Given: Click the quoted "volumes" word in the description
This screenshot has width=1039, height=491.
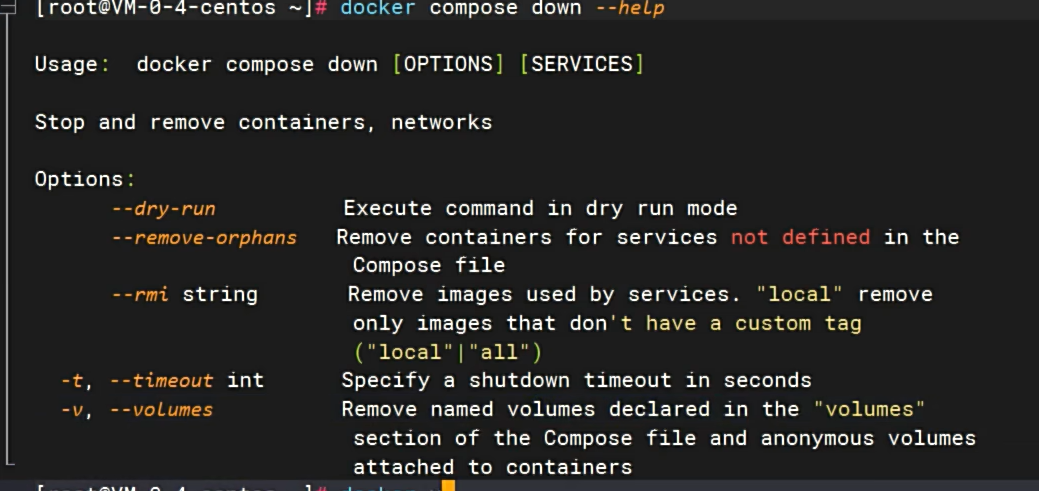Looking at the screenshot, I should 869,409.
